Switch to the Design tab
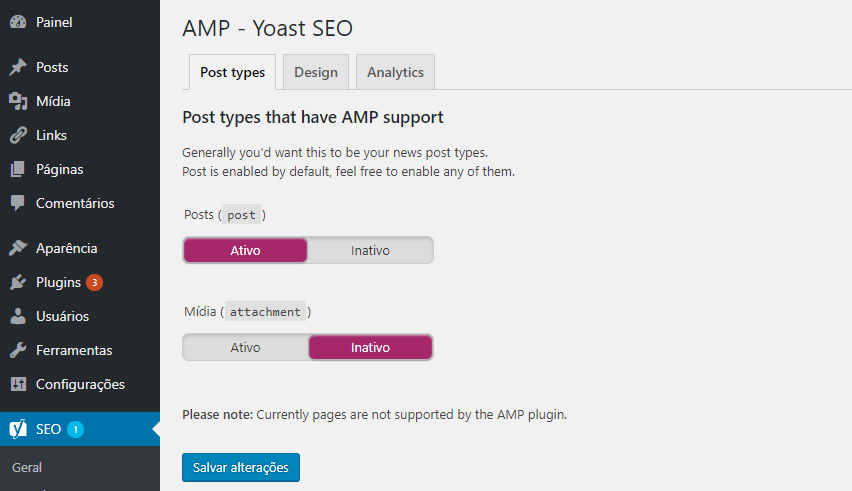The image size is (852, 491). pyautogui.click(x=316, y=72)
